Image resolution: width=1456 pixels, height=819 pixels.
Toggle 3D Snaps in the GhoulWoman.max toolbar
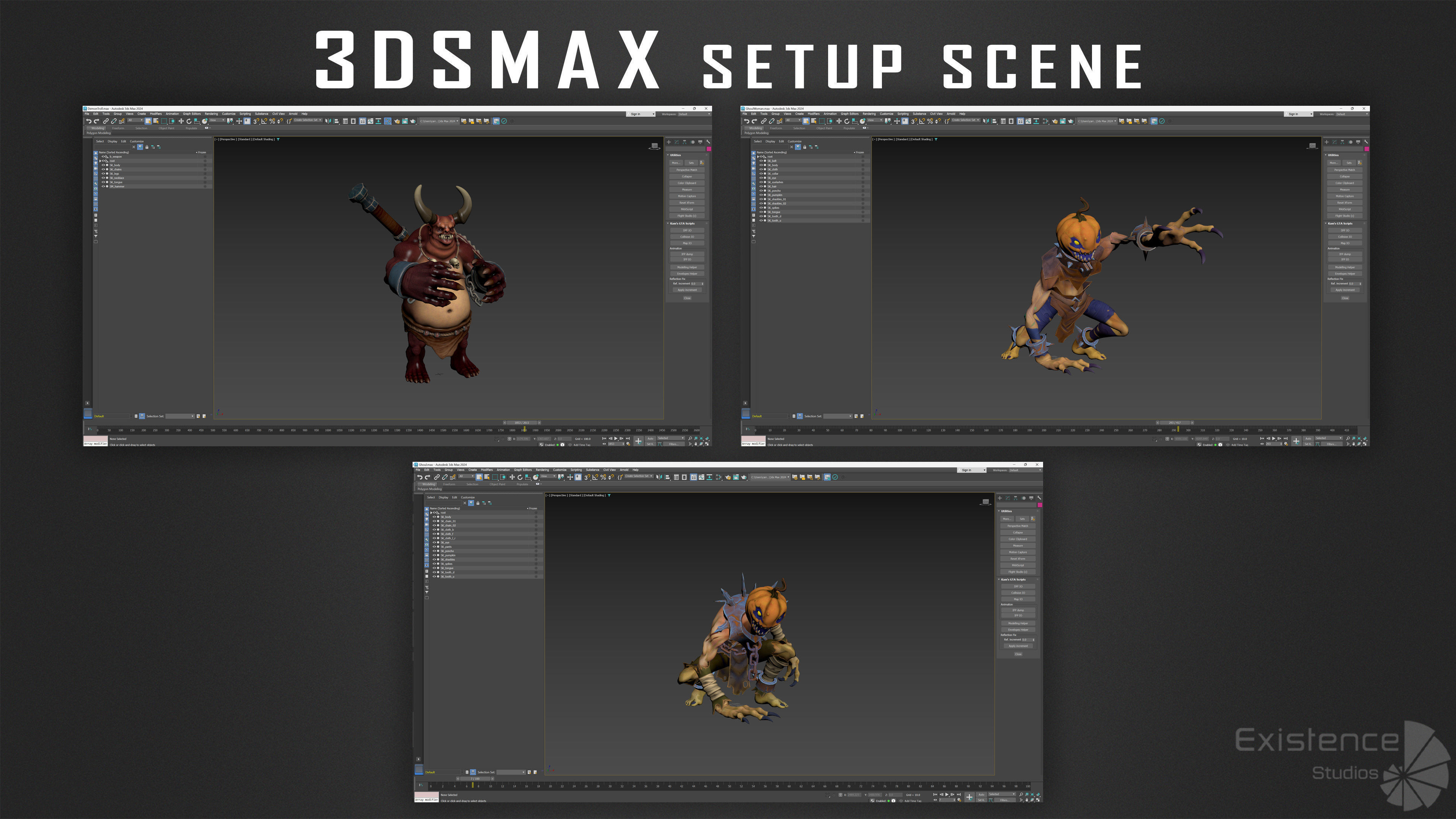[x=914, y=121]
